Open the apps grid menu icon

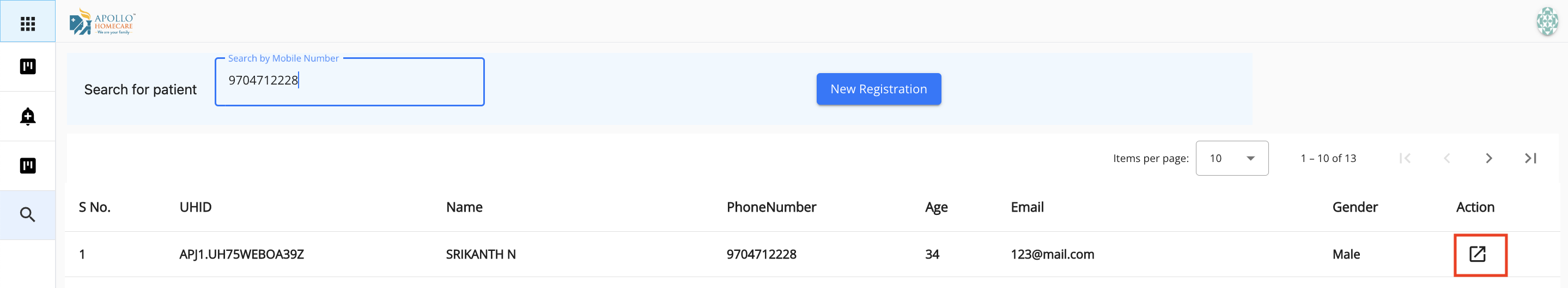coord(27,24)
